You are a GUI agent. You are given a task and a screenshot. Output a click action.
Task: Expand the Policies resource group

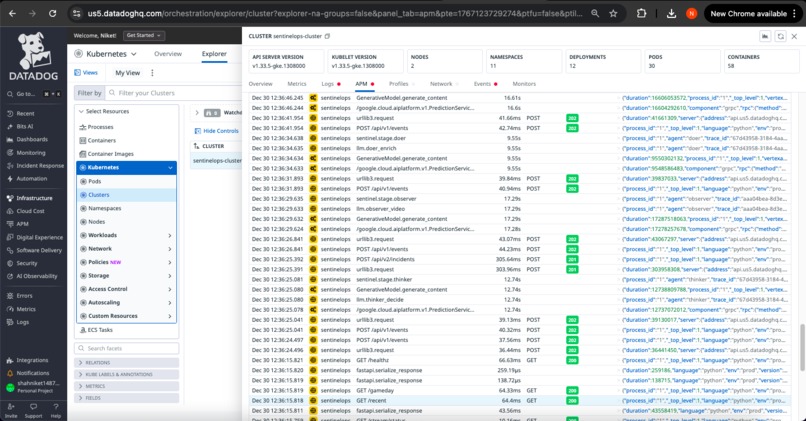(170, 262)
